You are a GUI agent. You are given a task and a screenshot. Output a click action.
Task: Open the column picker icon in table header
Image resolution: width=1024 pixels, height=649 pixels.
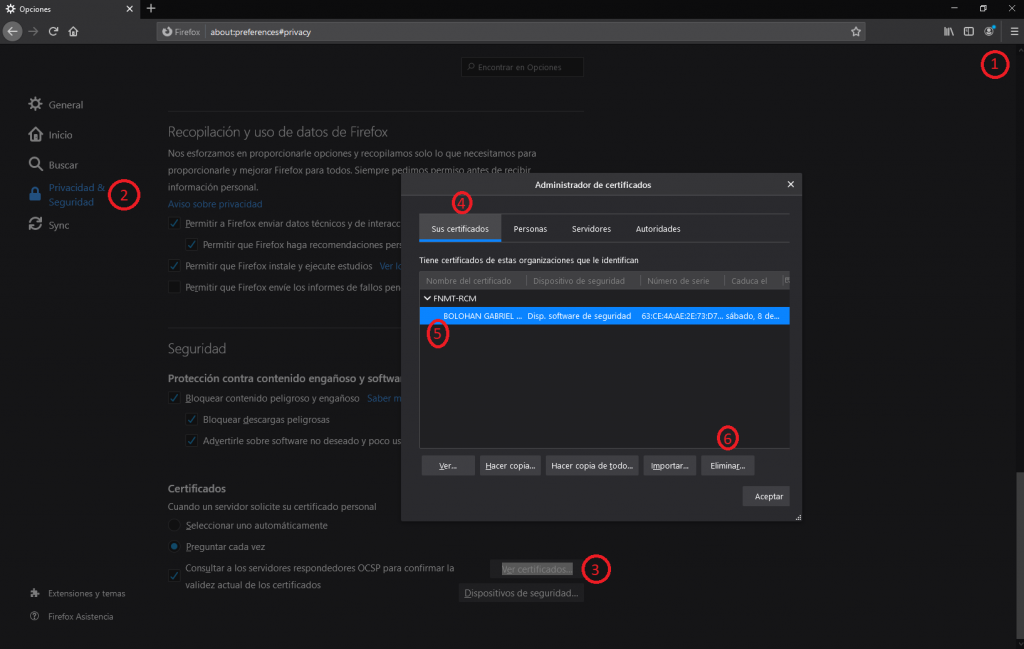(x=786, y=281)
